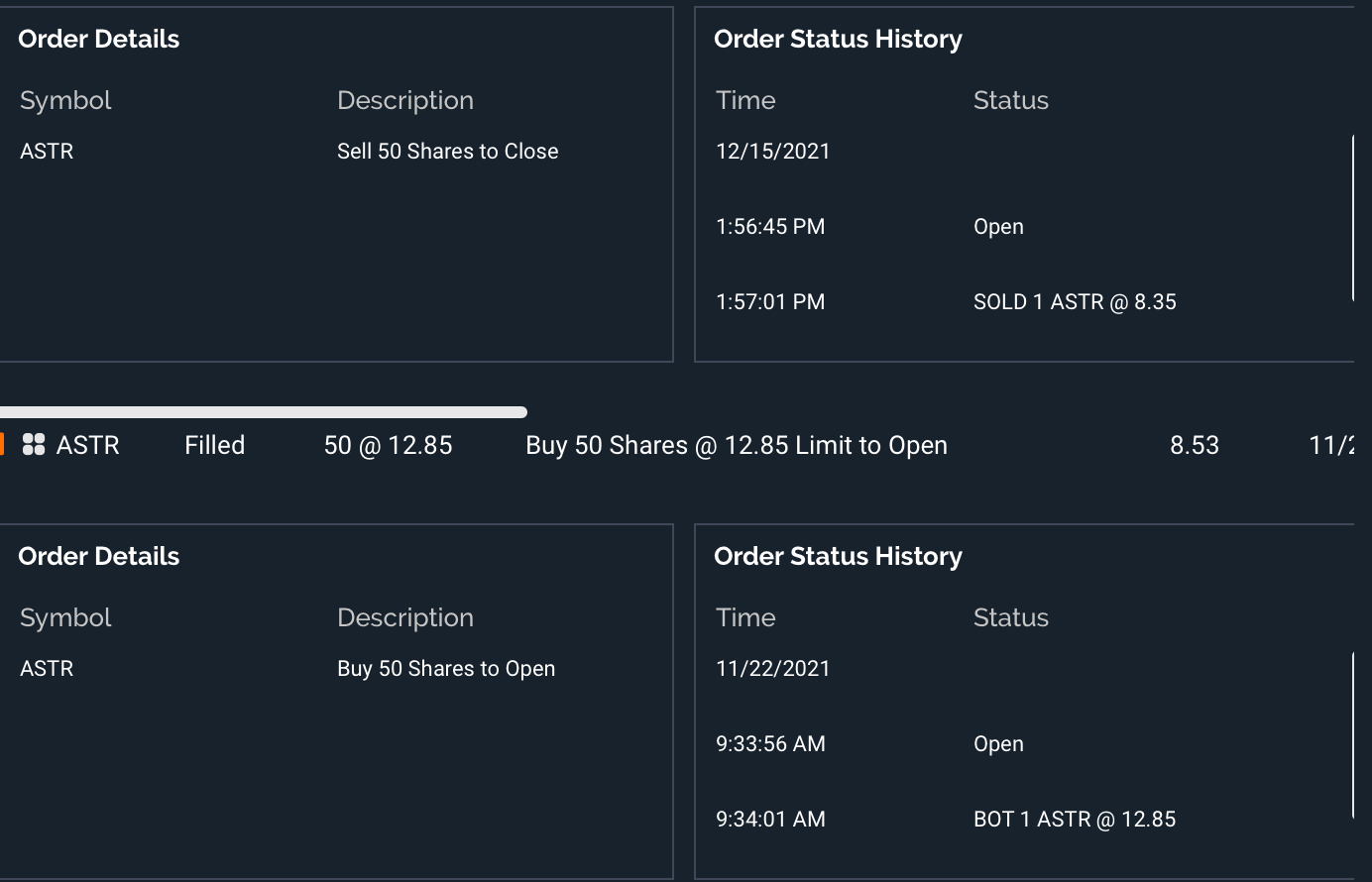
Task: Click ASTR symbol under the Sell order details
Action: 47,152
